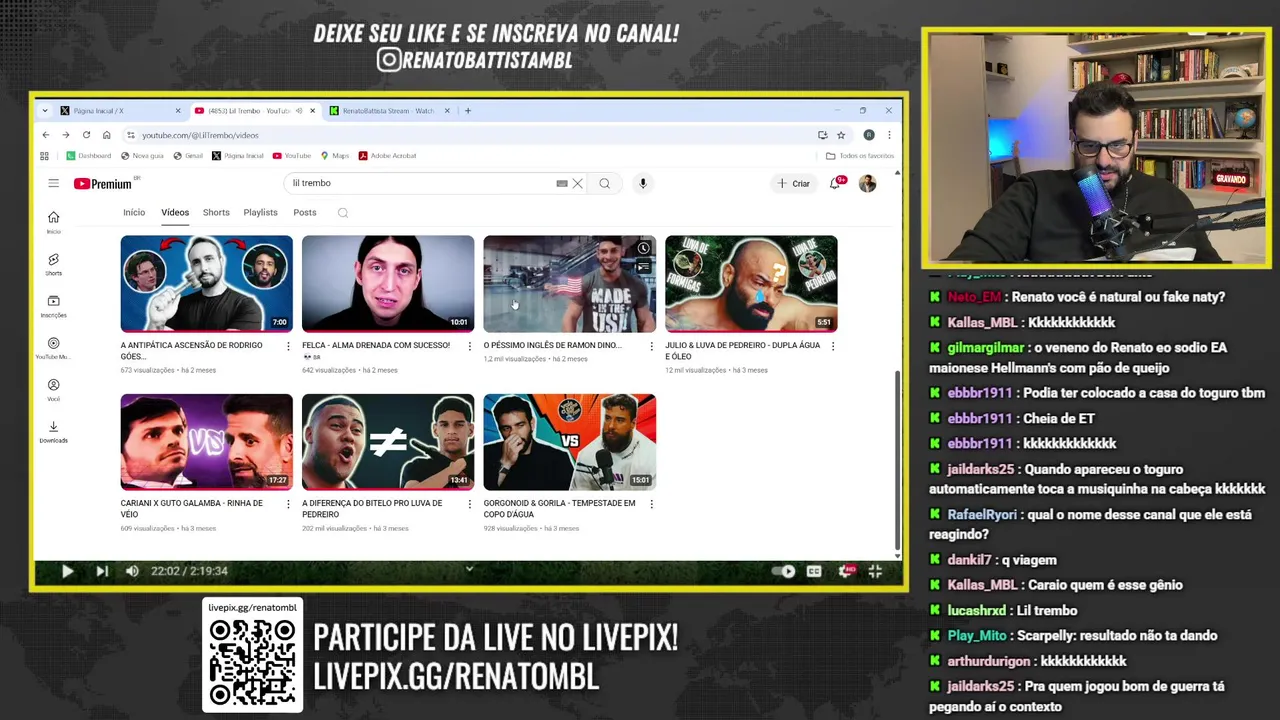Open options for 'A DIFERENÇA DO BITELO'
The width and height of the screenshot is (1280, 720).
click(470, 504)
